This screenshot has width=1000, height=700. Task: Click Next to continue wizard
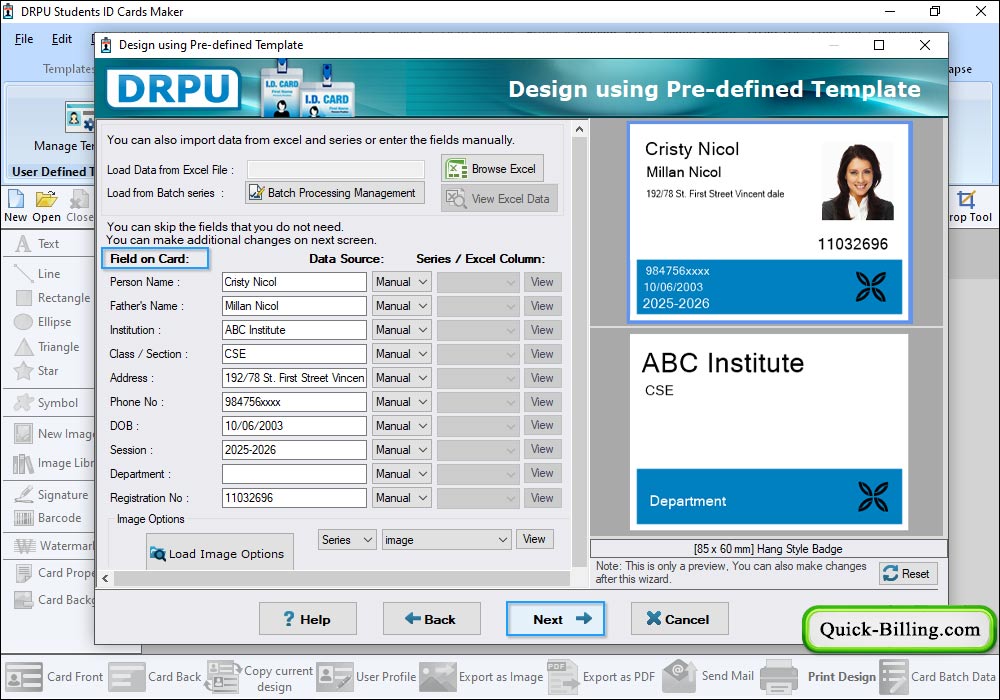coord(555,618)
